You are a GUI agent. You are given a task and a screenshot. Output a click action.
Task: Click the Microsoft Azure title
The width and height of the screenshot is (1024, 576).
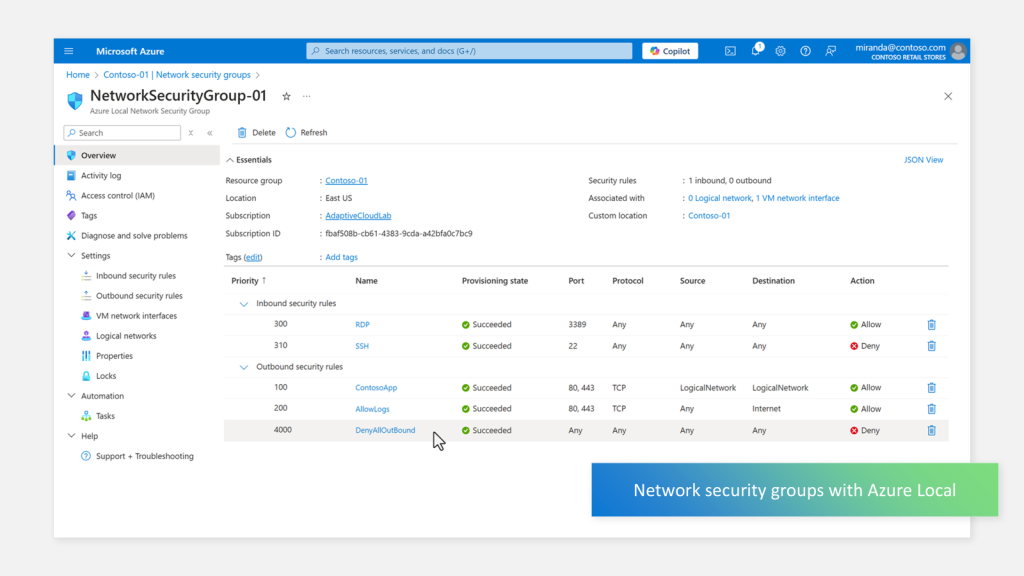[130, 51]
